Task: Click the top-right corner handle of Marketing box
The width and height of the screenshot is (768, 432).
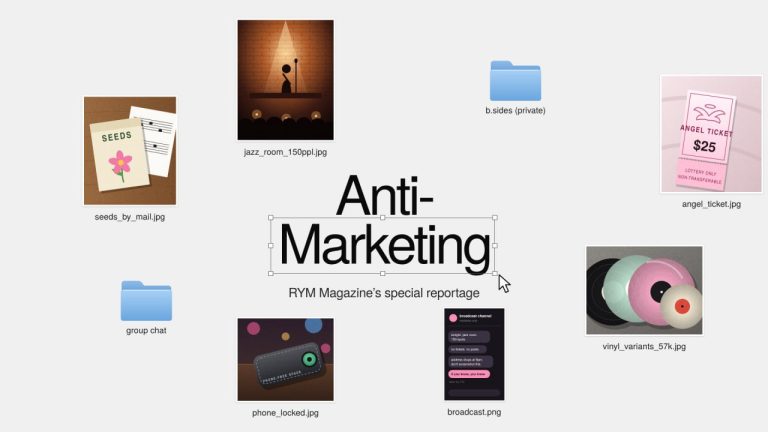Action: pyautogui.click(x=495, y=217)
